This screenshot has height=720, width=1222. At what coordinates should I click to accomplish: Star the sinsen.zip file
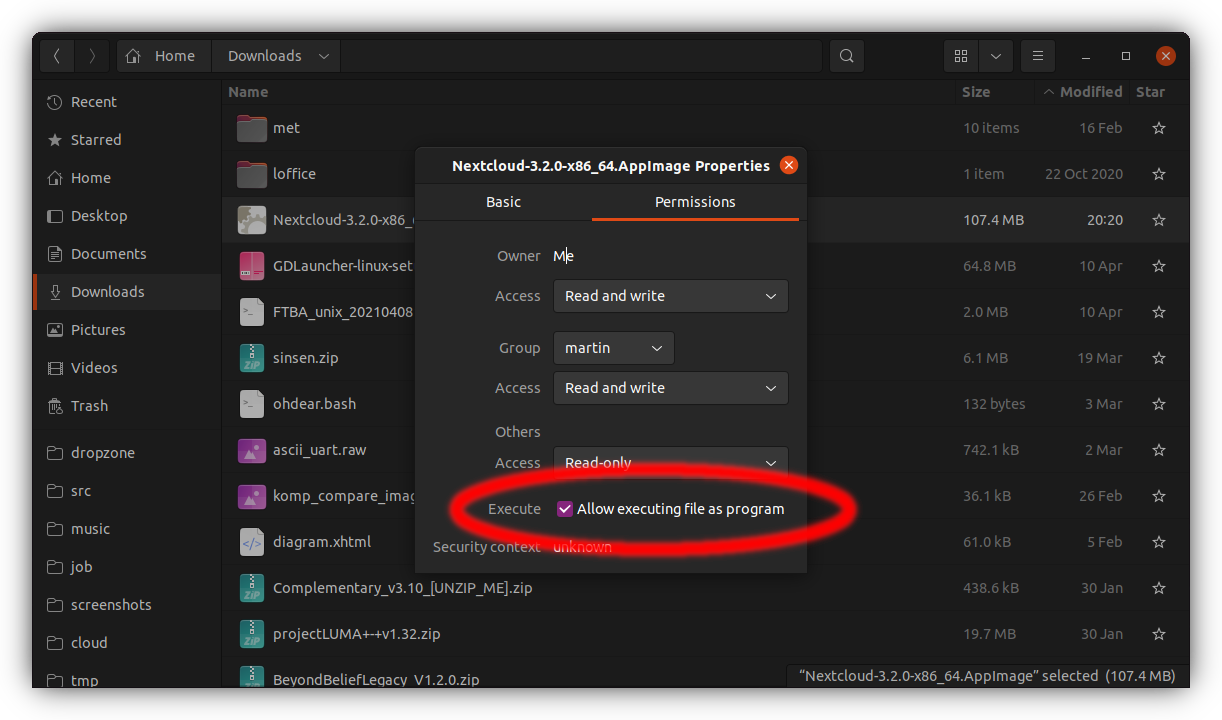pyautogui.click(x=1159, y=358)
